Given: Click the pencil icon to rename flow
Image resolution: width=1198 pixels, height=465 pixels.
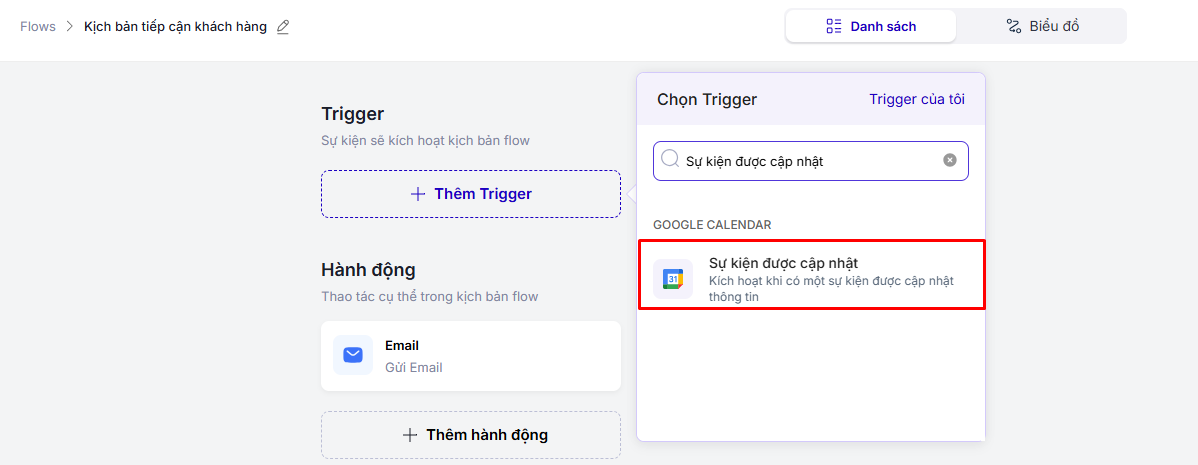Looking at the screenshot, I should (x=283, y=27).
